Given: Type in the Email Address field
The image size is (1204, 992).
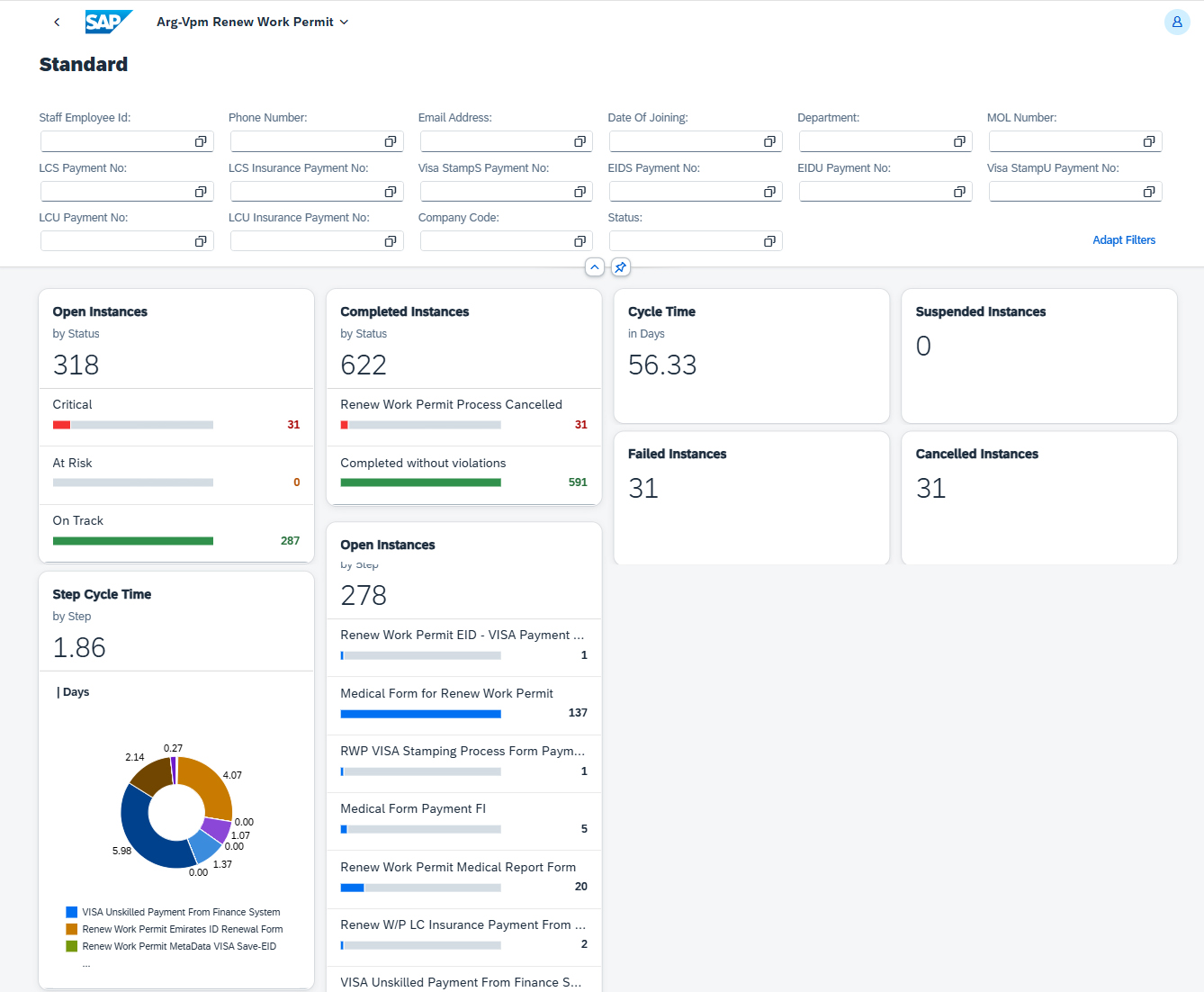Looking at the screenshot, I should point(496,141).
